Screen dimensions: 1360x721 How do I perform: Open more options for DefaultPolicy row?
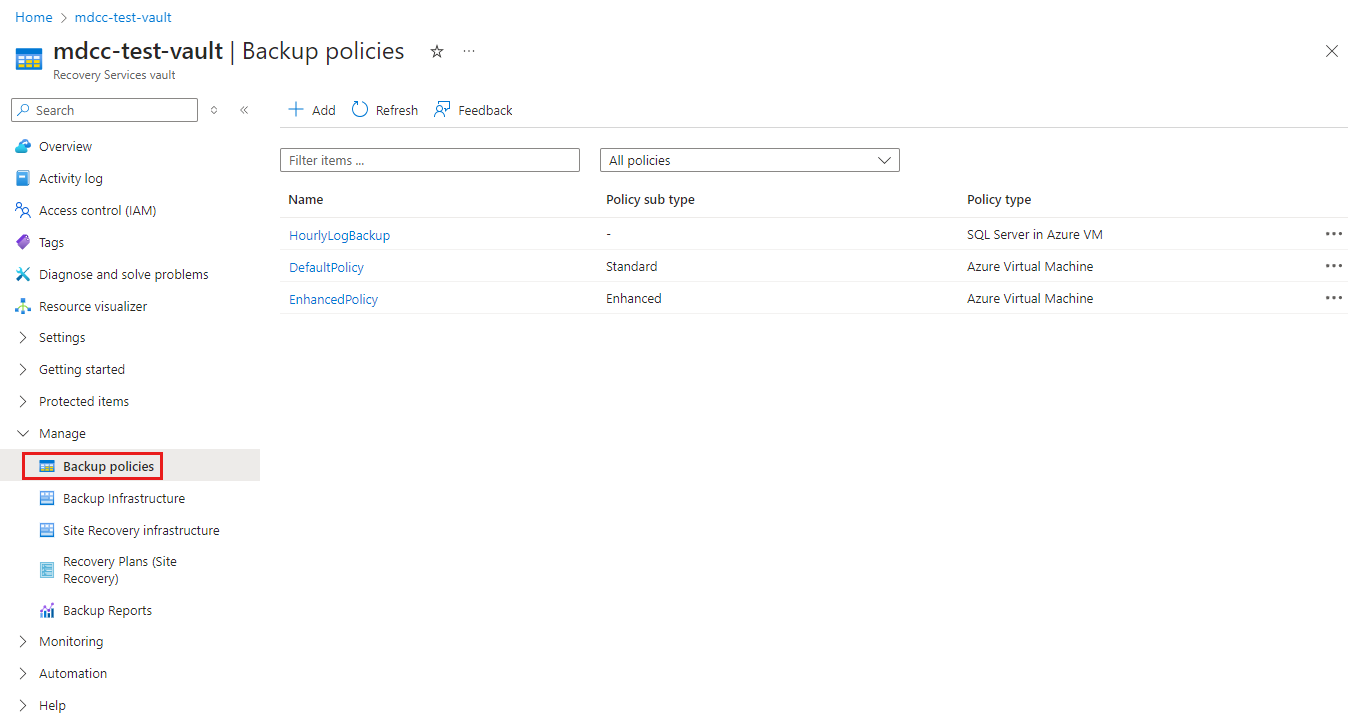click(1334, 266)
